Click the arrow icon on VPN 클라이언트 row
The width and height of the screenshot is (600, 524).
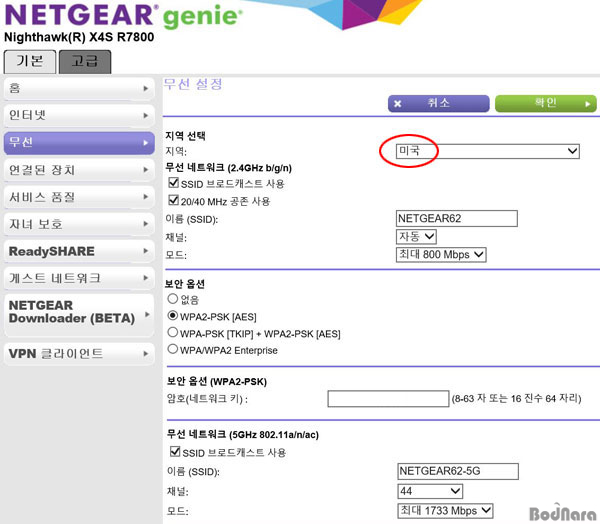pos(146,354)
